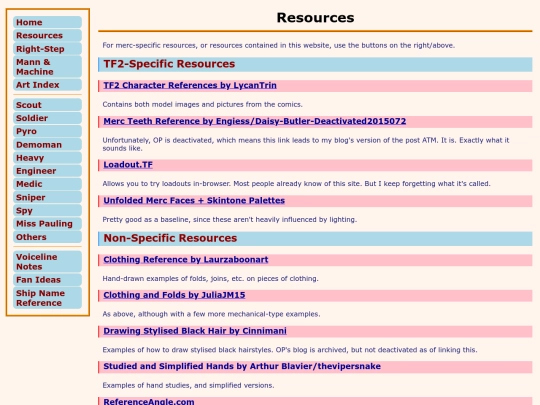Open Drawing Stylised Black Hair by Cinnimani

[x=195, y=331]
